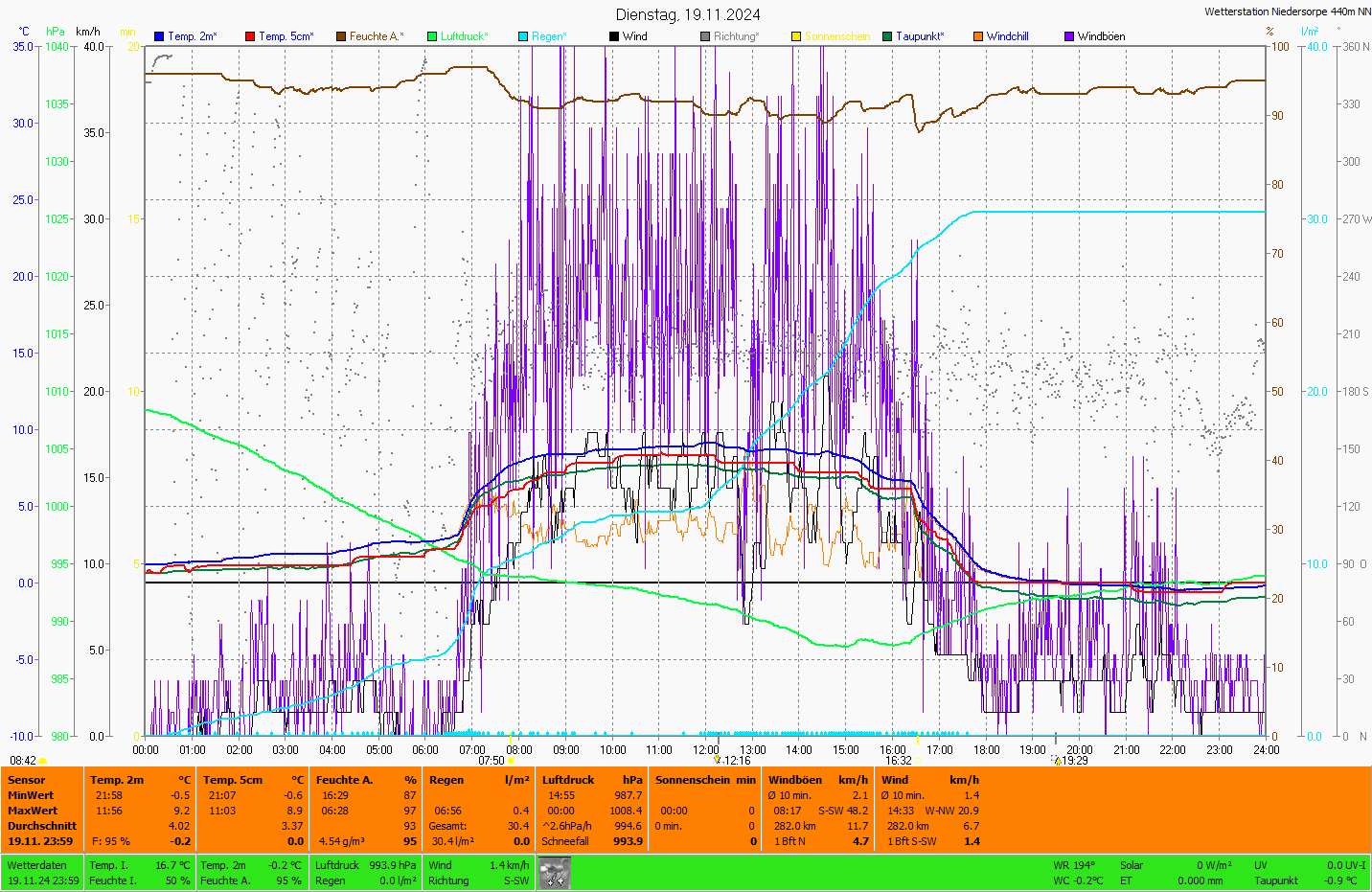Click the Wetterstation Niedersorpe 440m NN label
1372x892 pixels.
click(x=1287, y=11)
